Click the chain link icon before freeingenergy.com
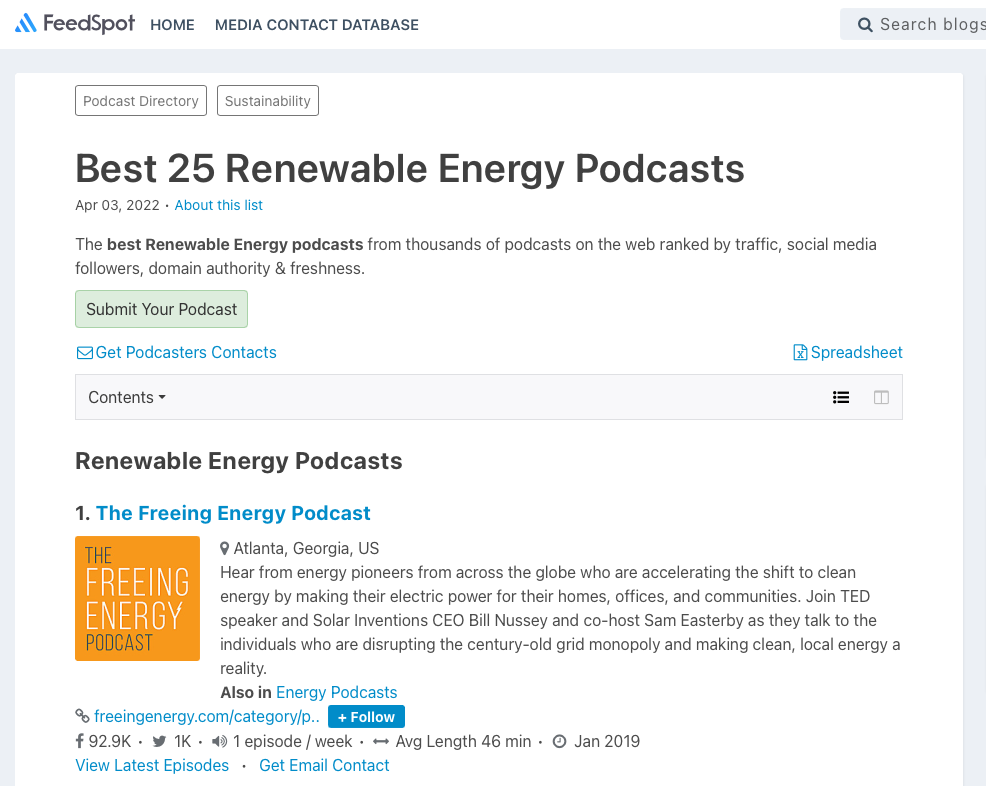Viewport: 986px width, 786px height. pyautogui.click(x=82, y=716)
